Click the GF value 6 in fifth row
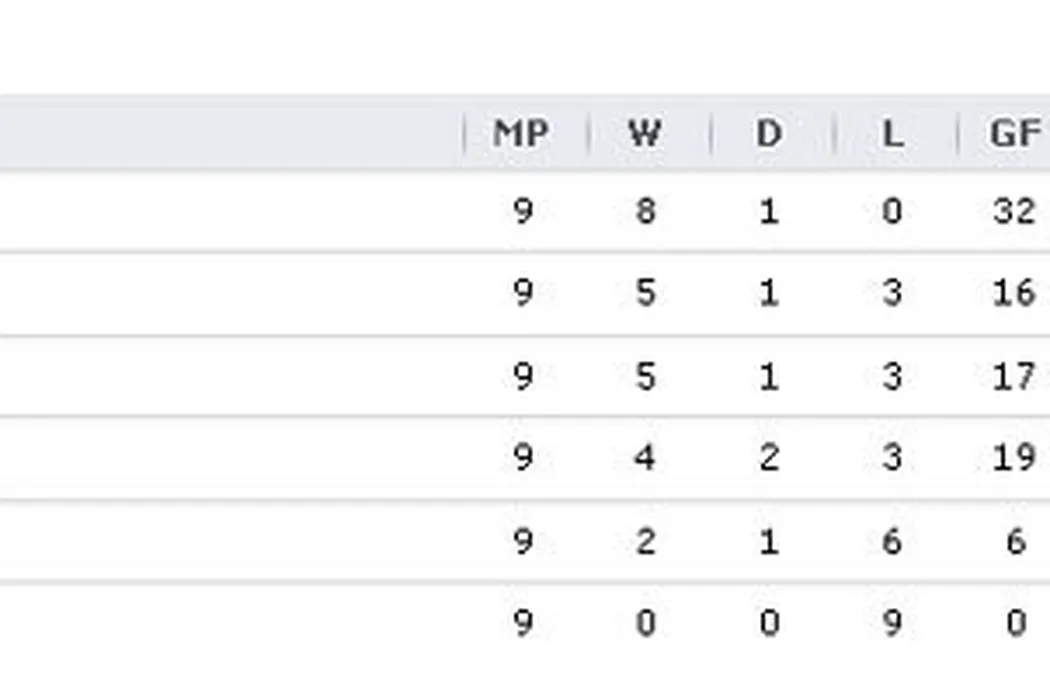This screenshot has height=700, width=1050. click(x=1016, y=541)
